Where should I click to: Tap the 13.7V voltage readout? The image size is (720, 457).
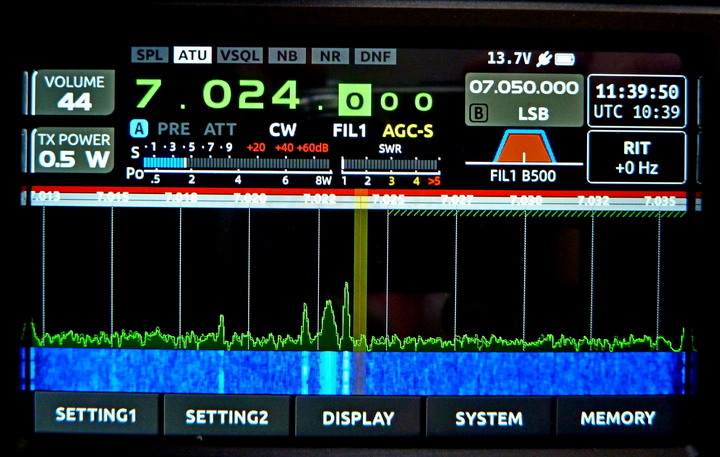coord(509,58)
